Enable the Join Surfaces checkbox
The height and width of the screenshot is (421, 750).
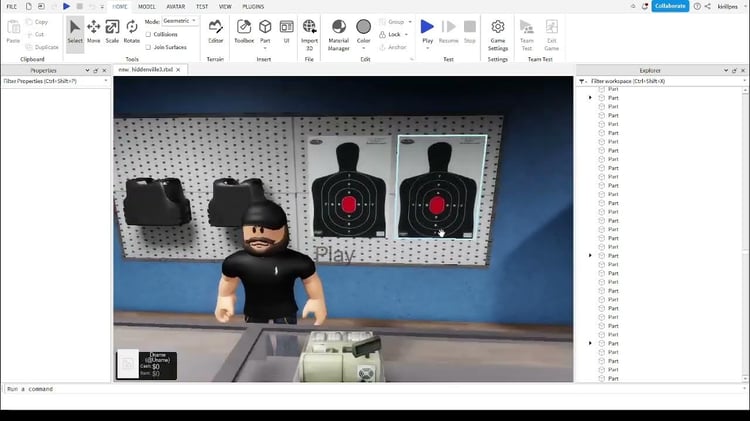pos(148,47)
